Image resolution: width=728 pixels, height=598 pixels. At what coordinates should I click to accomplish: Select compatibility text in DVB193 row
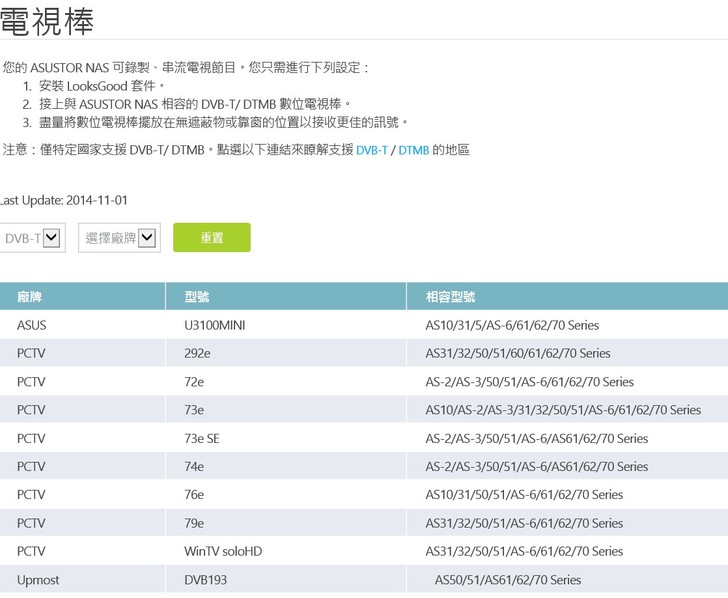508,580
